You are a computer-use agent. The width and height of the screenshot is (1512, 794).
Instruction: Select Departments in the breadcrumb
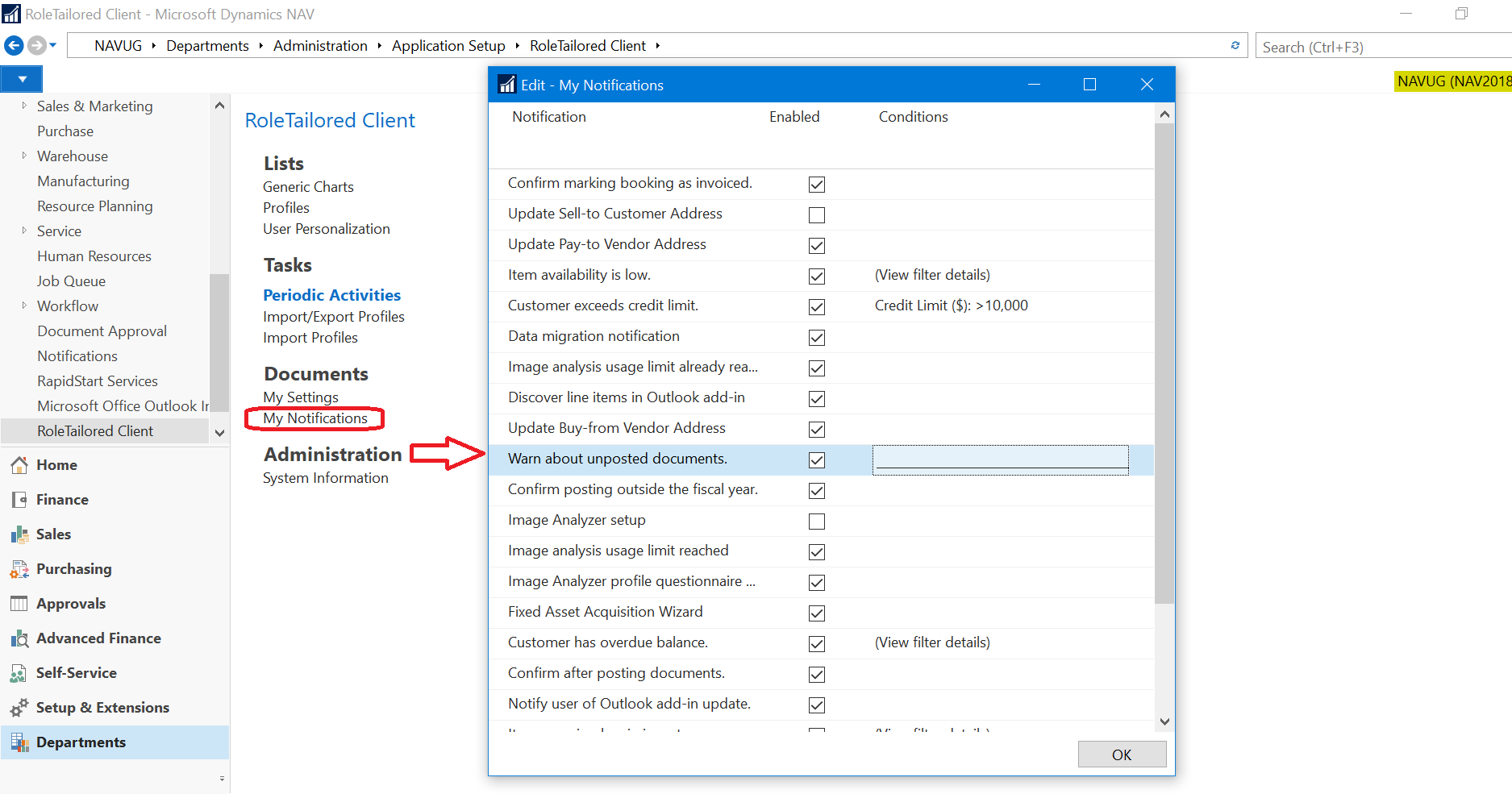click(x=207, y=46)
